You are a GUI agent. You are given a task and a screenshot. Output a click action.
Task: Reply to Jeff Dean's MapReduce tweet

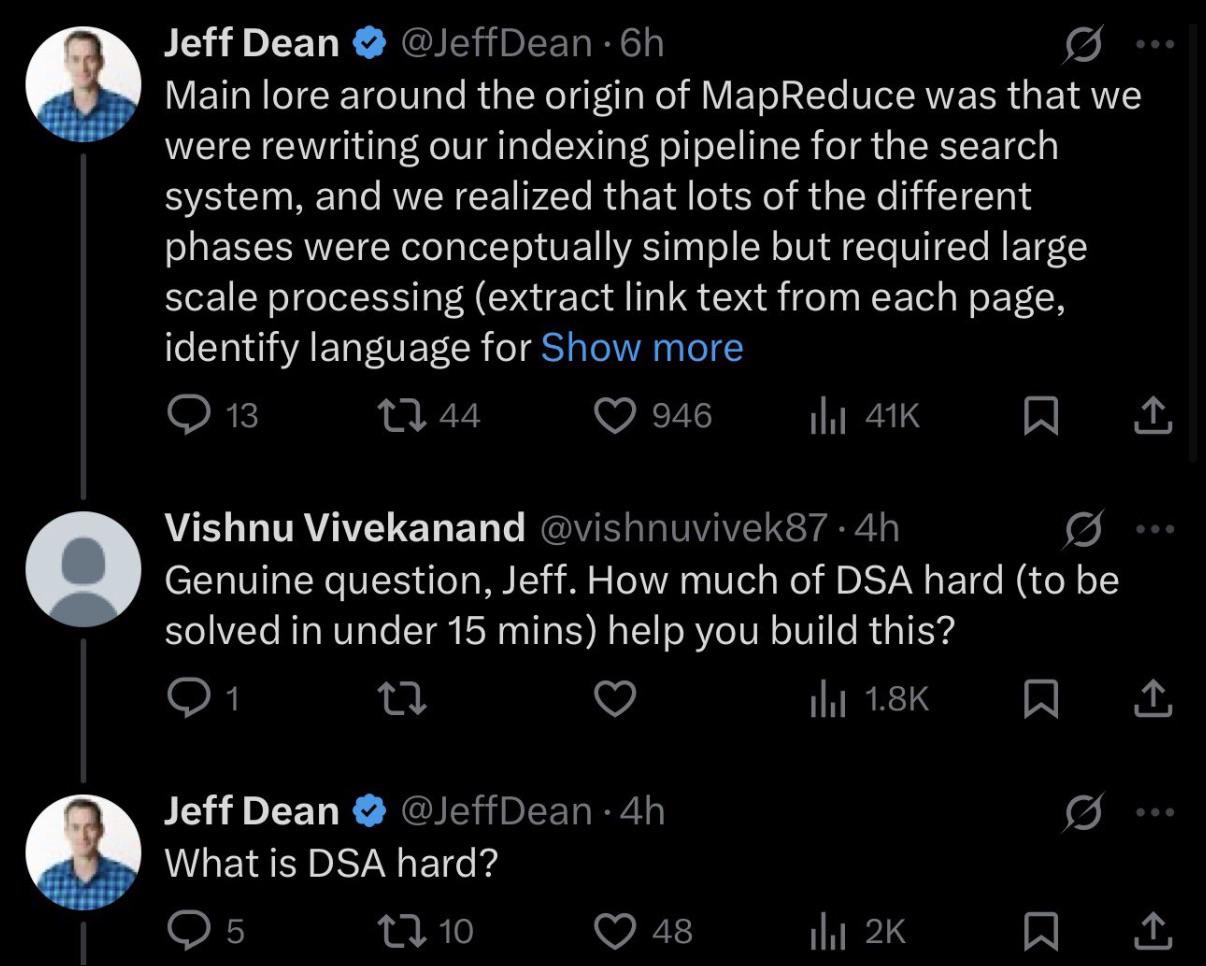tap(195, 417)
